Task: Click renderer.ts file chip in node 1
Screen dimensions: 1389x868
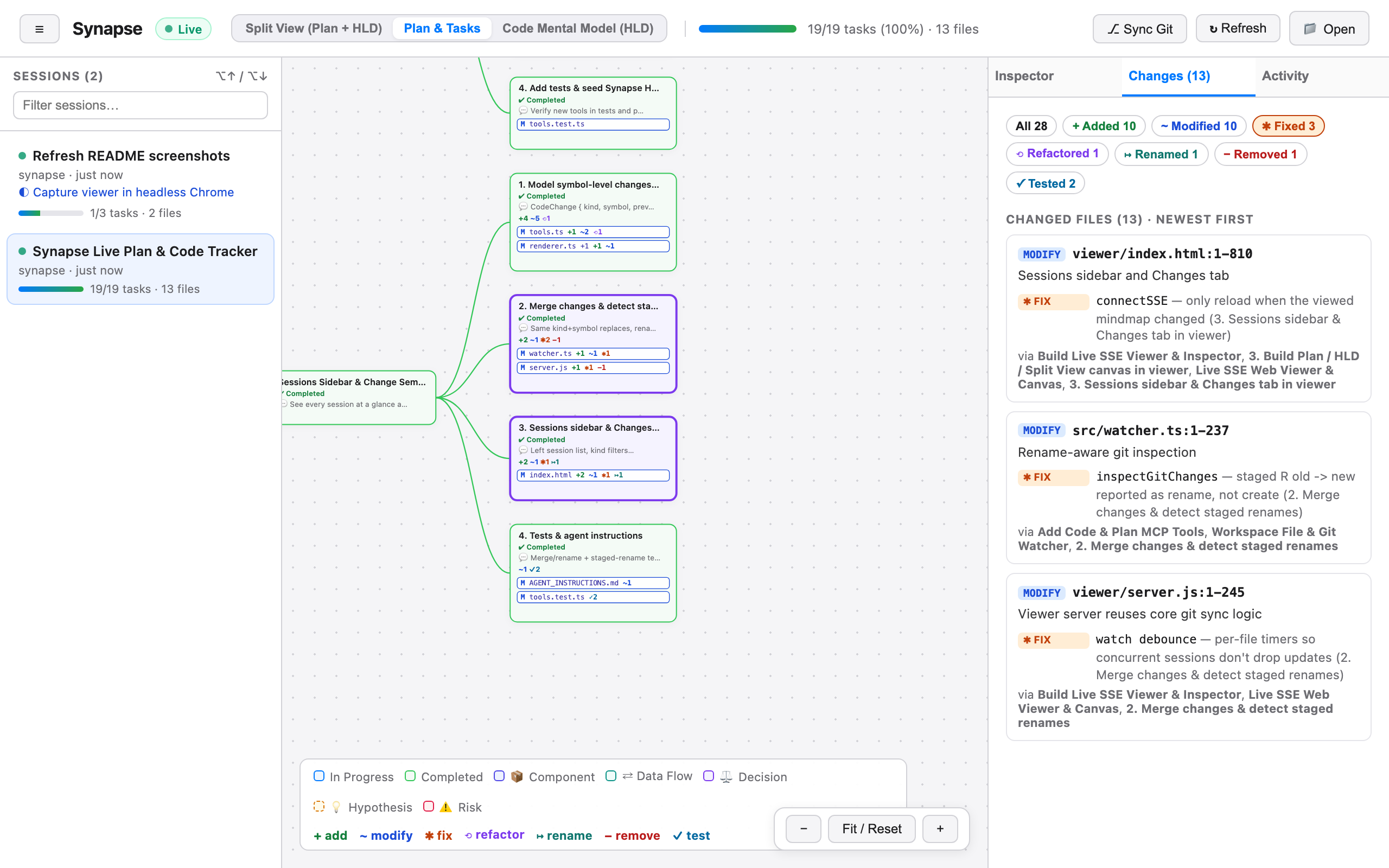Action: tap(593, 246)
